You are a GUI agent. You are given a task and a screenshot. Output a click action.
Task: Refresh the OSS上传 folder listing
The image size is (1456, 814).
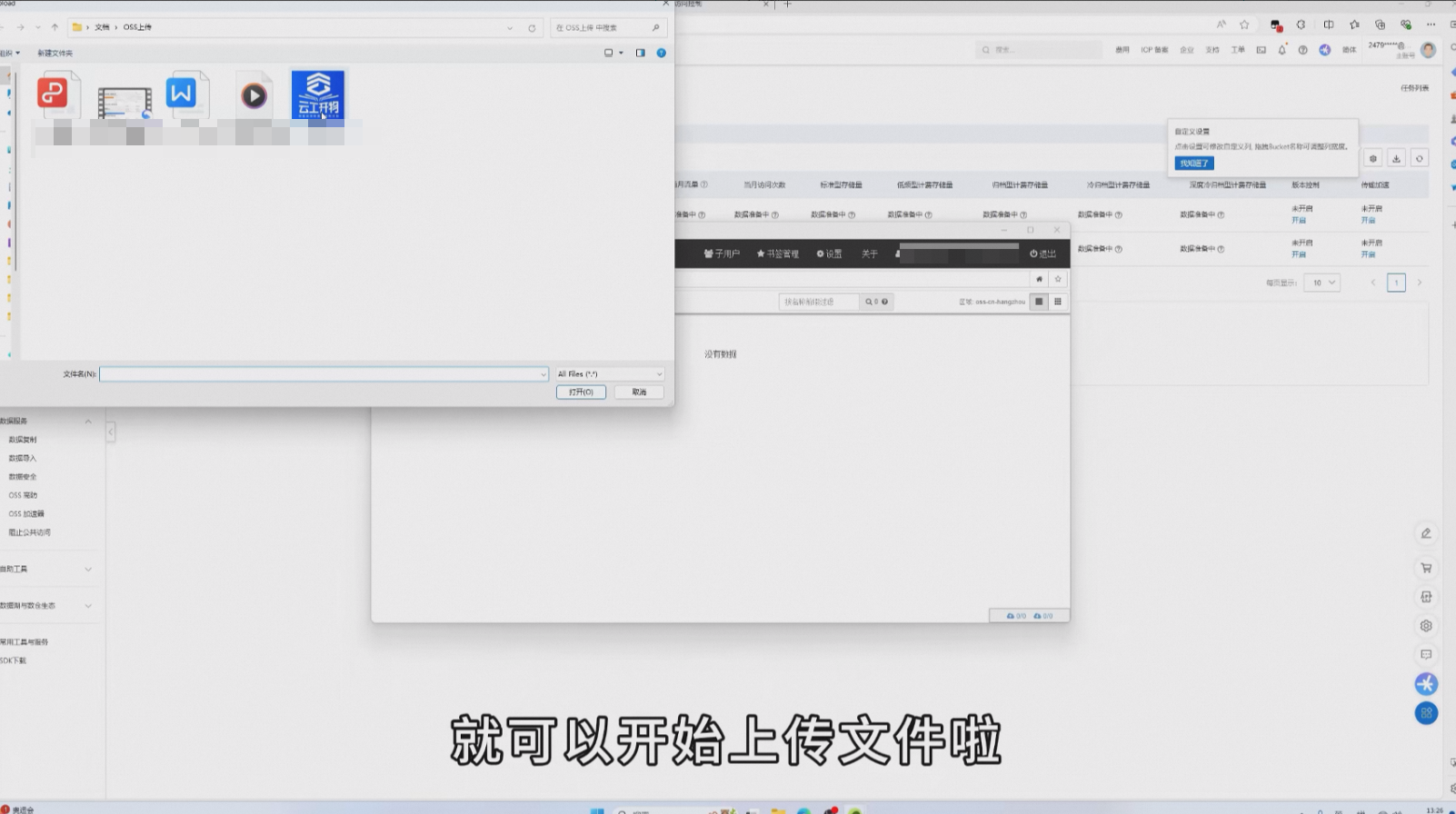[532, 28]
